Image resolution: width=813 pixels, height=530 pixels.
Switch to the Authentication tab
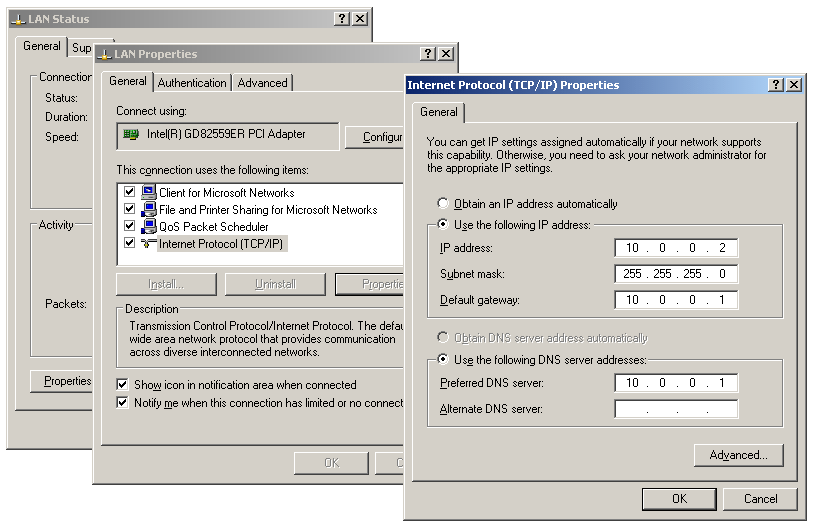point(192,83)
